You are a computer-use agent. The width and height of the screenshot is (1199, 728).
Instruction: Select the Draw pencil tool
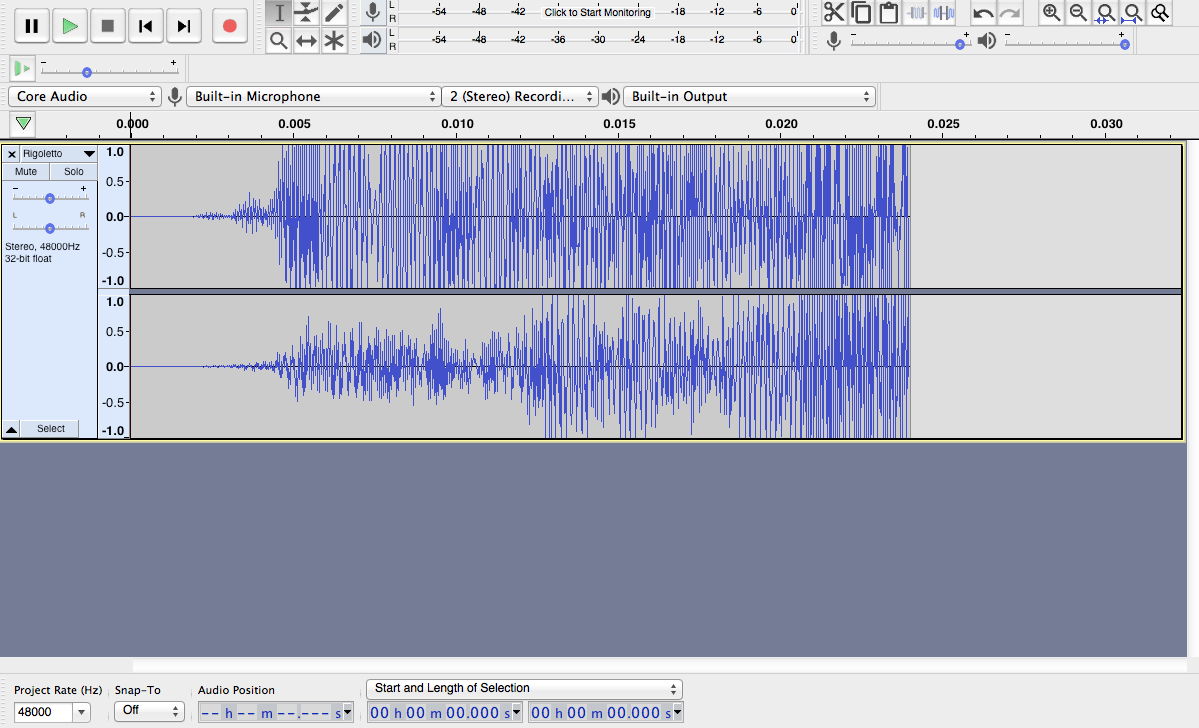point(334,12)
